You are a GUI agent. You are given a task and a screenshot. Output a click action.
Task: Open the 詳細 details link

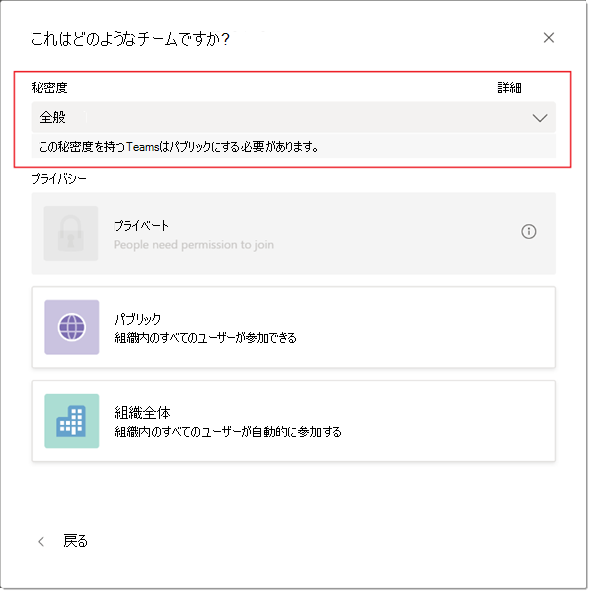[509, 88]
